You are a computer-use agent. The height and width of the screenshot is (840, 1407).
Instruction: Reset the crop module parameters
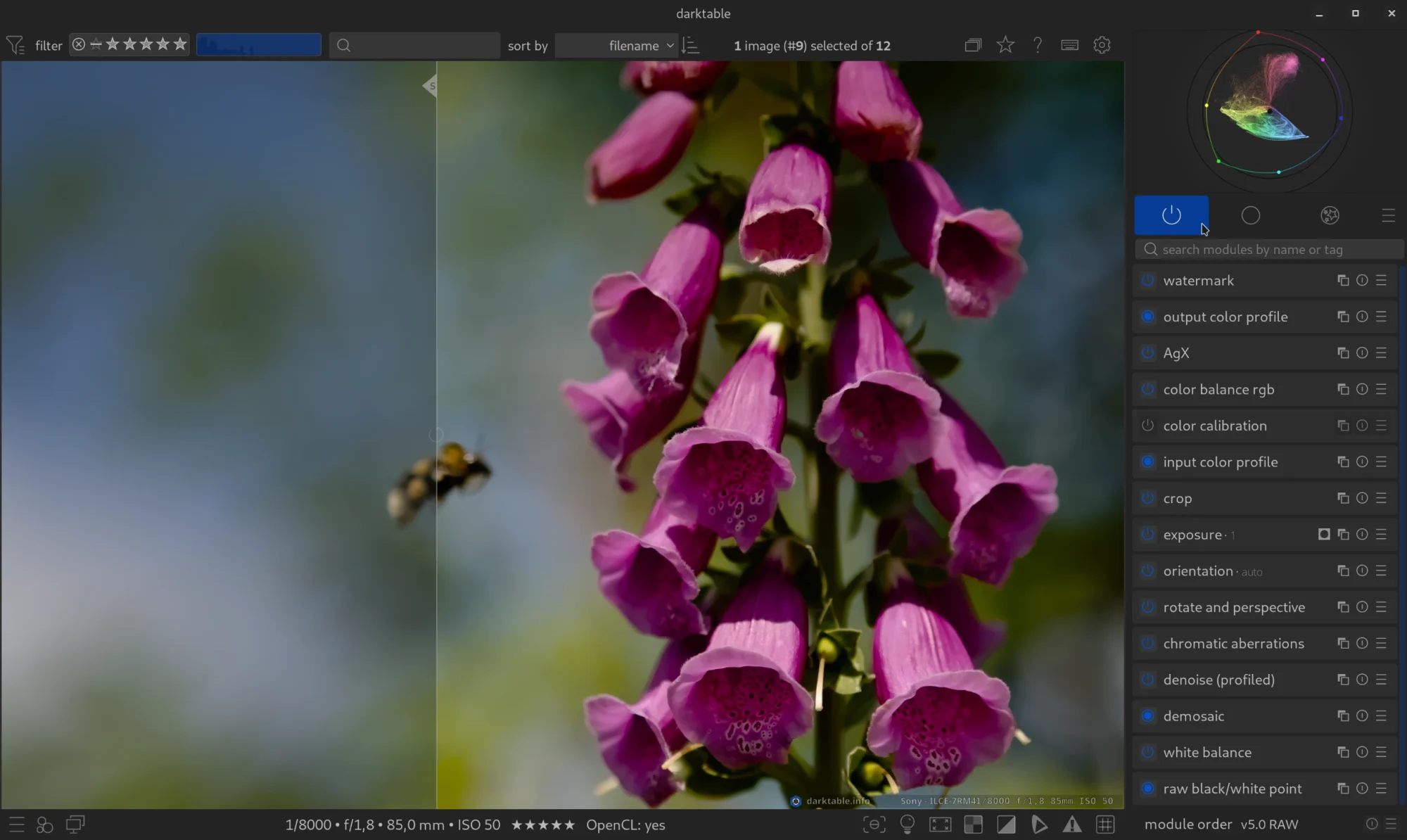(x=1362, y=498)
